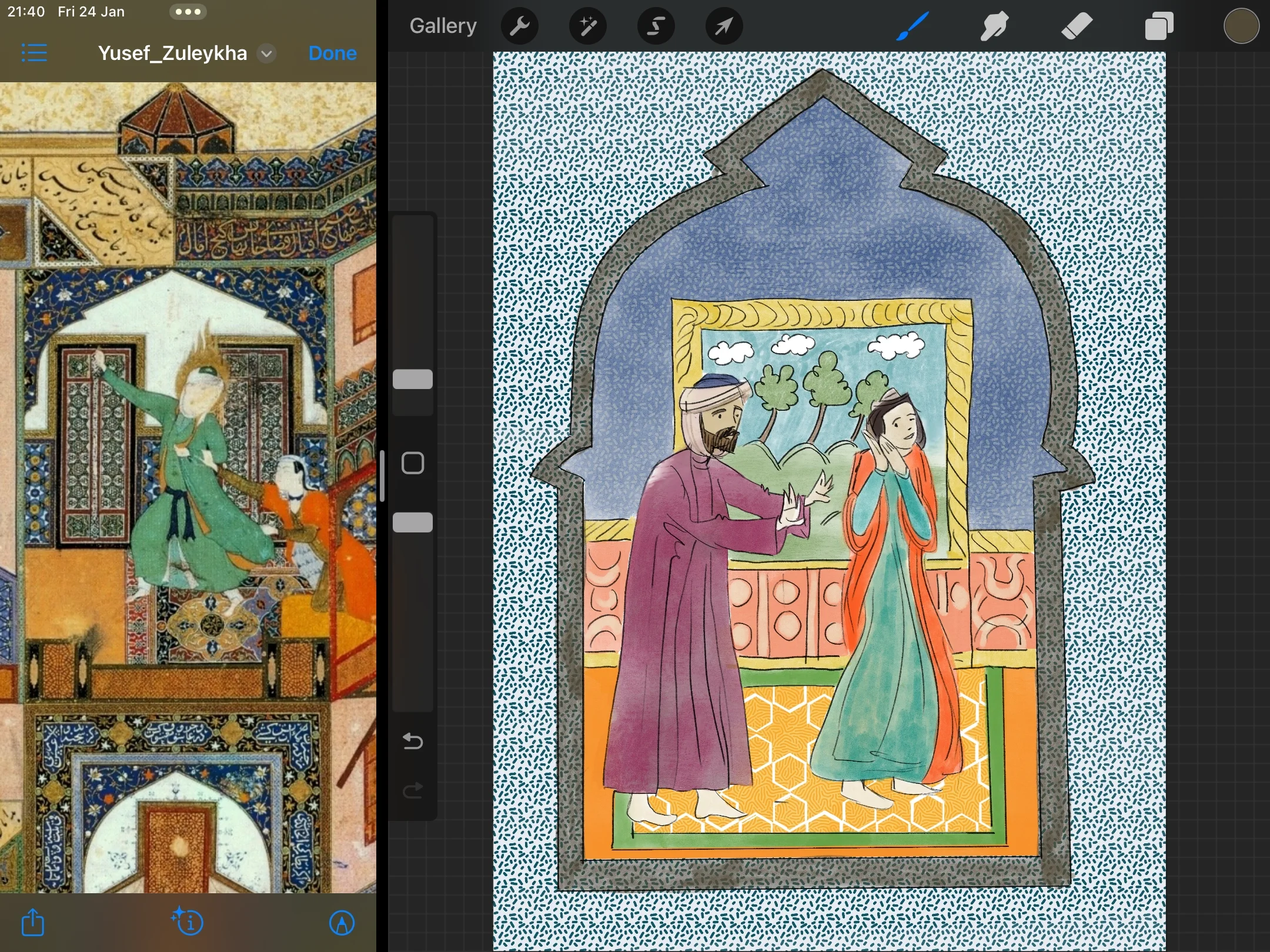Tap Done in the photo viewer
This screenshot has width=1270, height=952.
point(332,53)
